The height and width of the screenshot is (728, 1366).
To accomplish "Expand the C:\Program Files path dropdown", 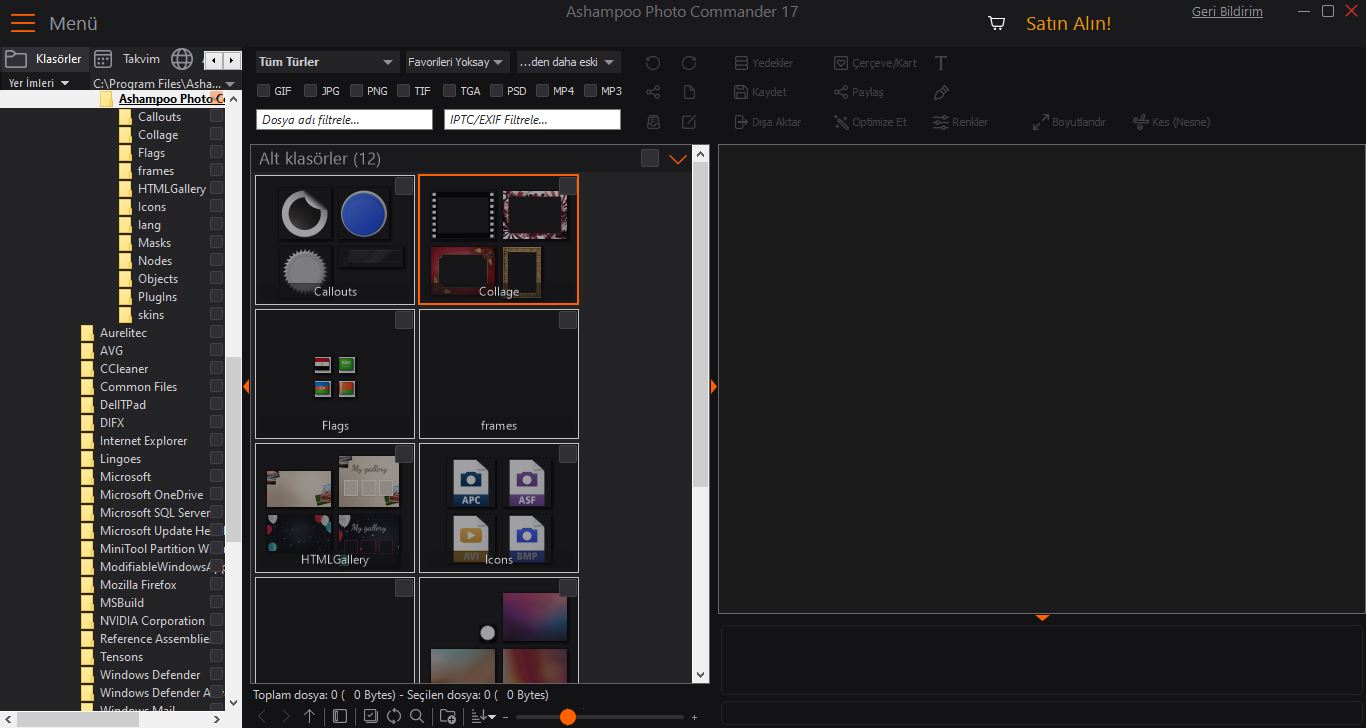I will (x=231, y=84).
